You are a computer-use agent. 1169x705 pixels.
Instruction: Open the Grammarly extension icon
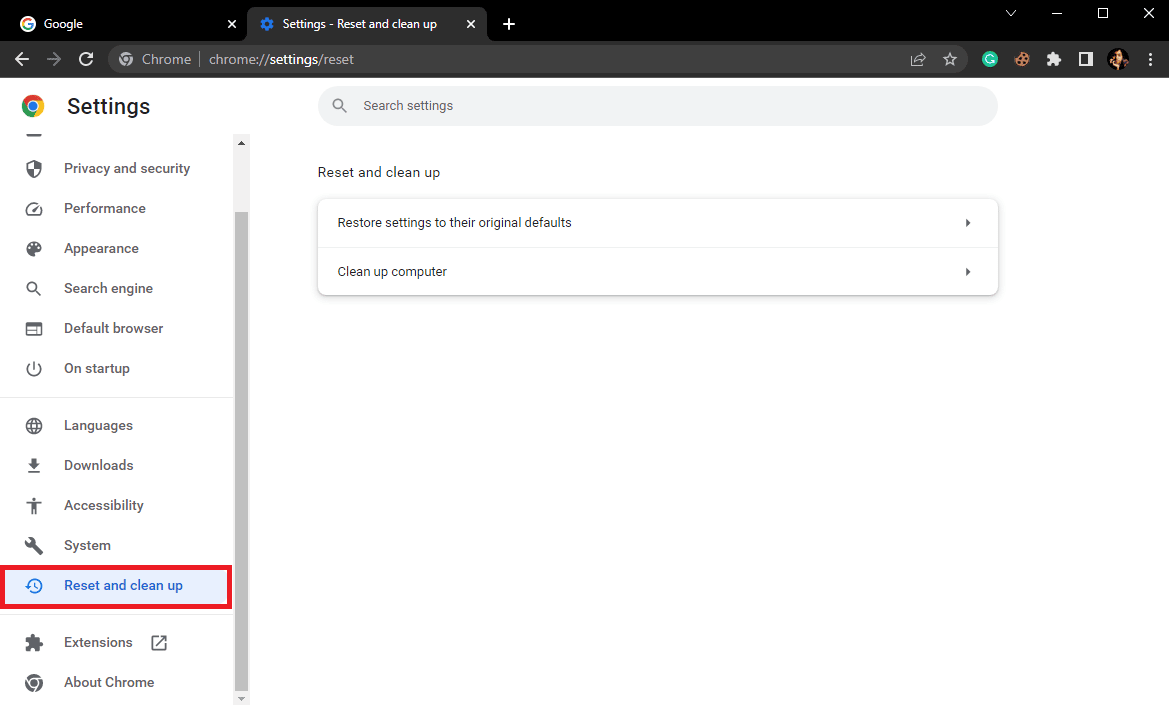(x=990, y=59)
